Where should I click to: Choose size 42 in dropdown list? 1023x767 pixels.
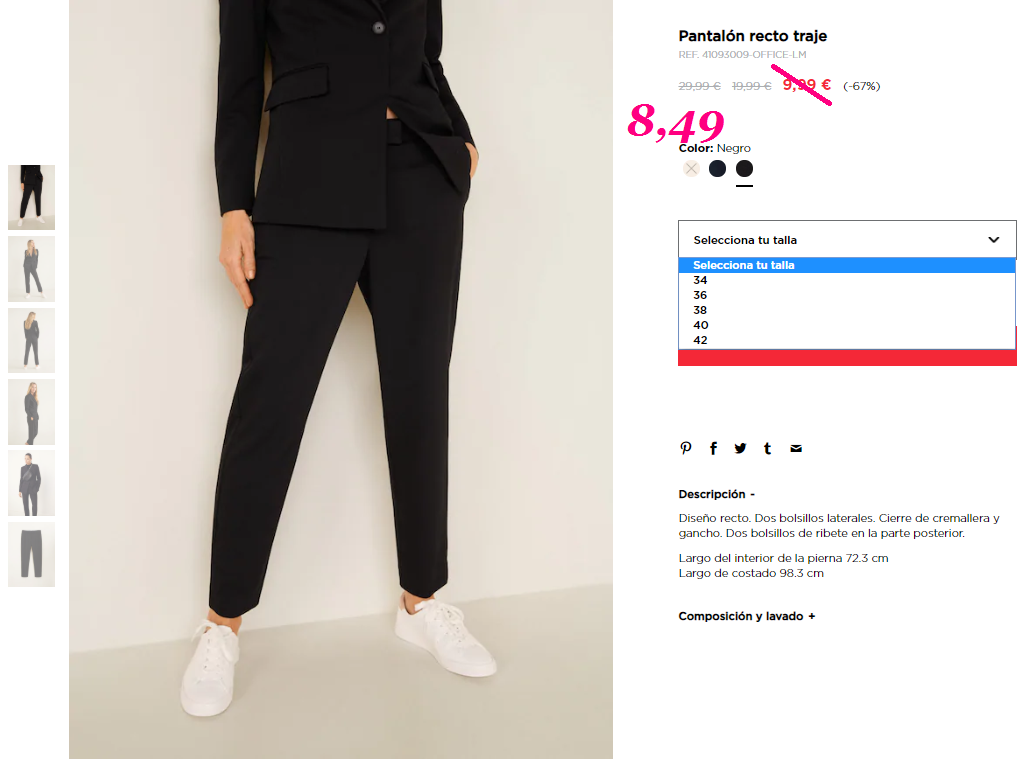point(847,340)
